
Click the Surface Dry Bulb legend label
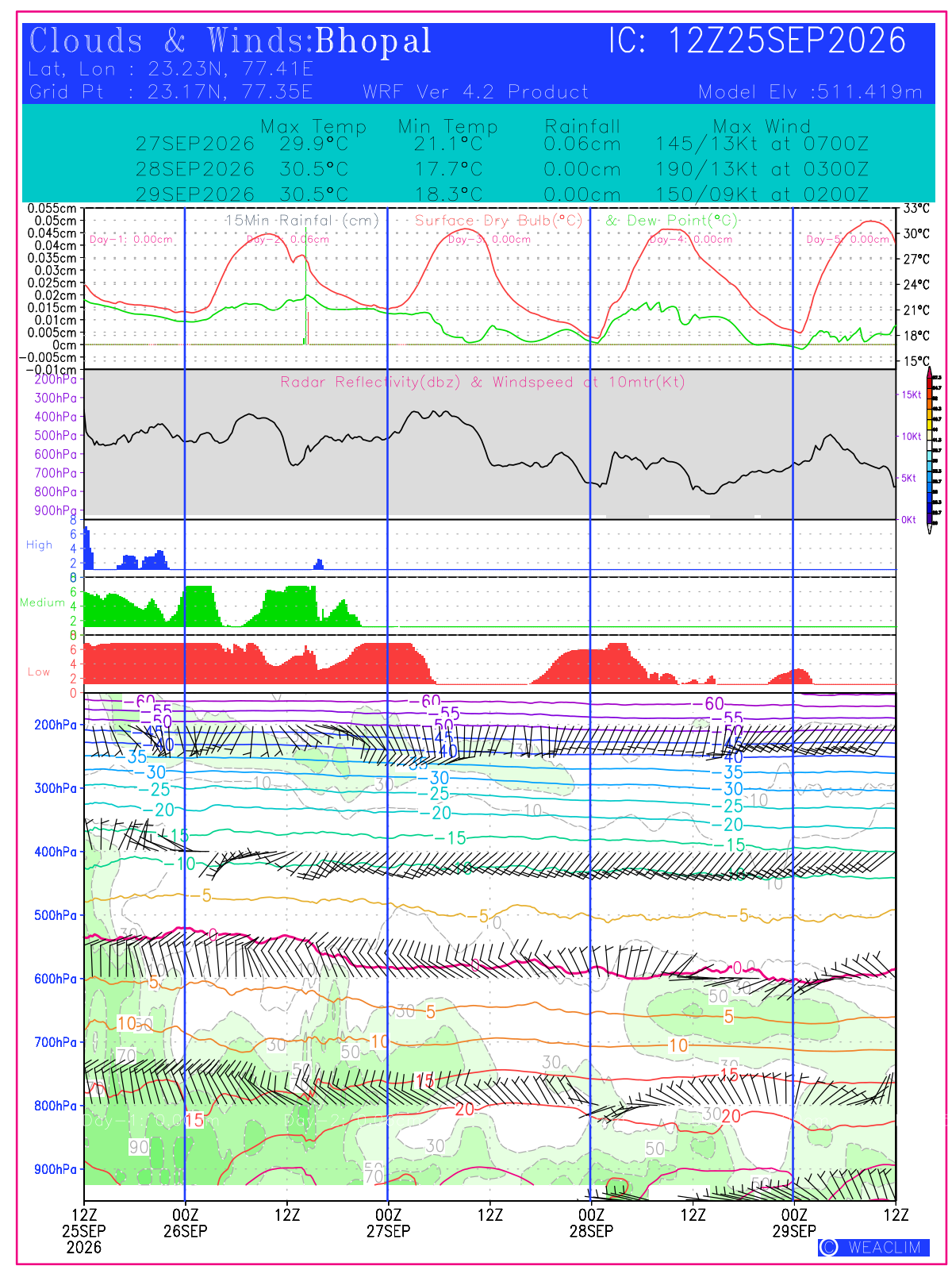pyautogui.click(x=498, y=220)
